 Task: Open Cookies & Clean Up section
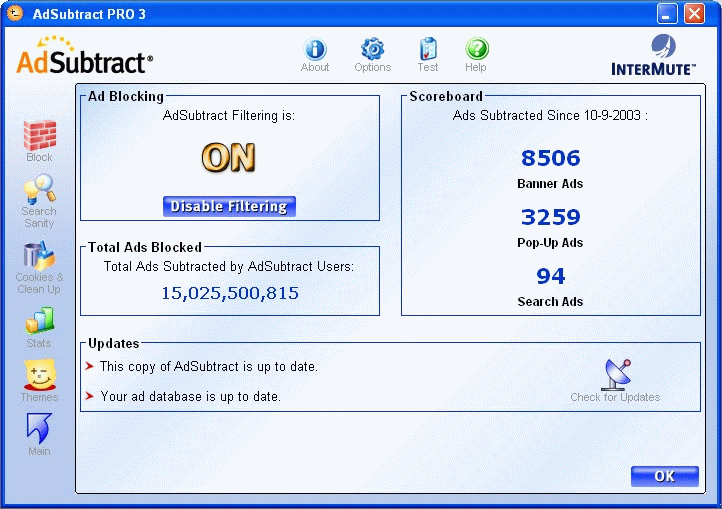coord(39,268)
